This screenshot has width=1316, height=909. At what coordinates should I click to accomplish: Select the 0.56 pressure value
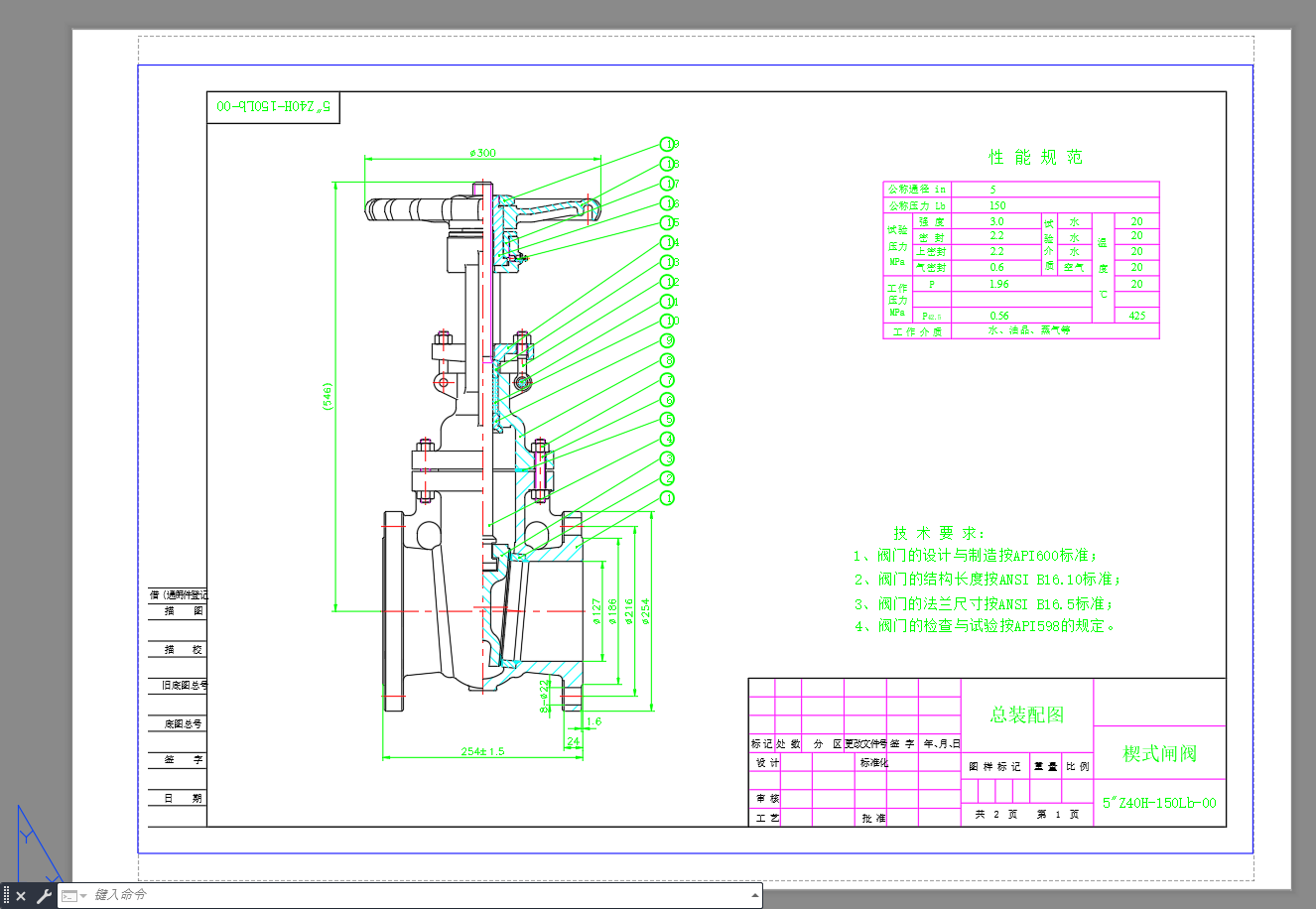[998, 316]
